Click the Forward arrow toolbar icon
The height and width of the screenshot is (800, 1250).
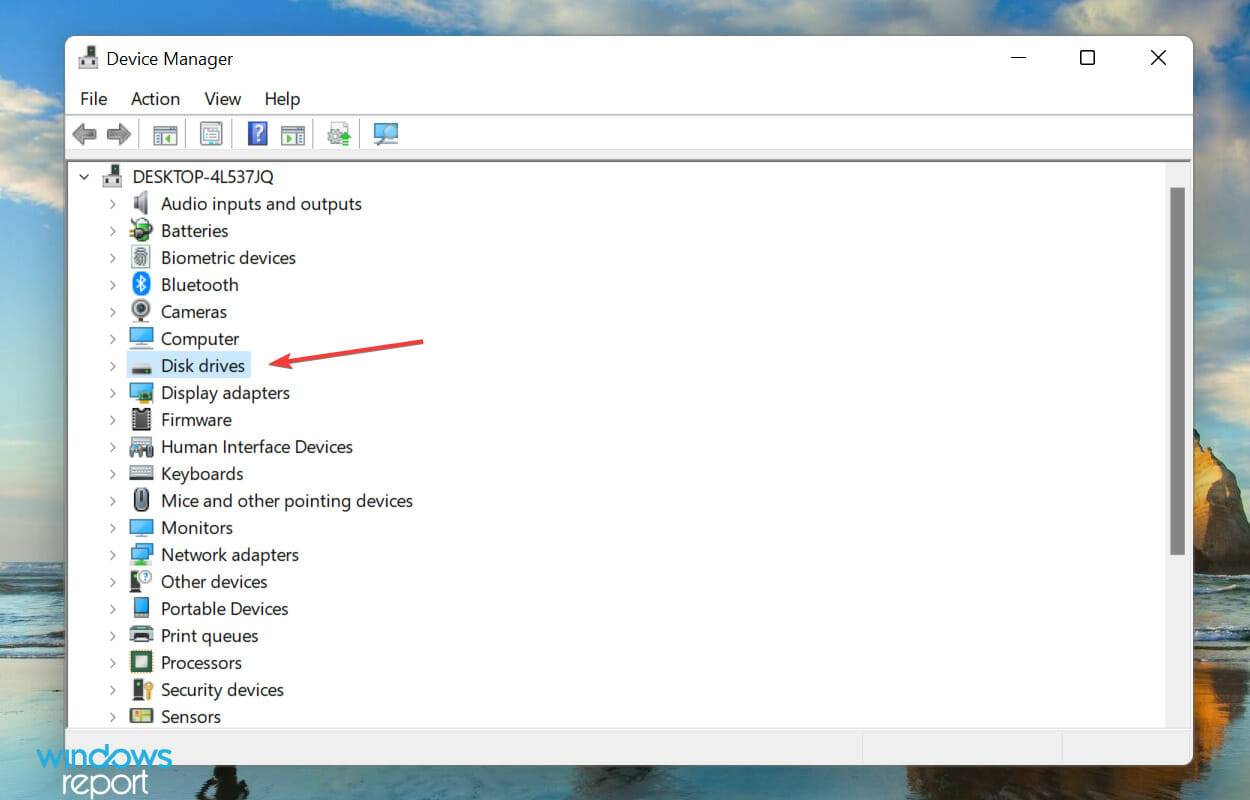click(119, 134)
